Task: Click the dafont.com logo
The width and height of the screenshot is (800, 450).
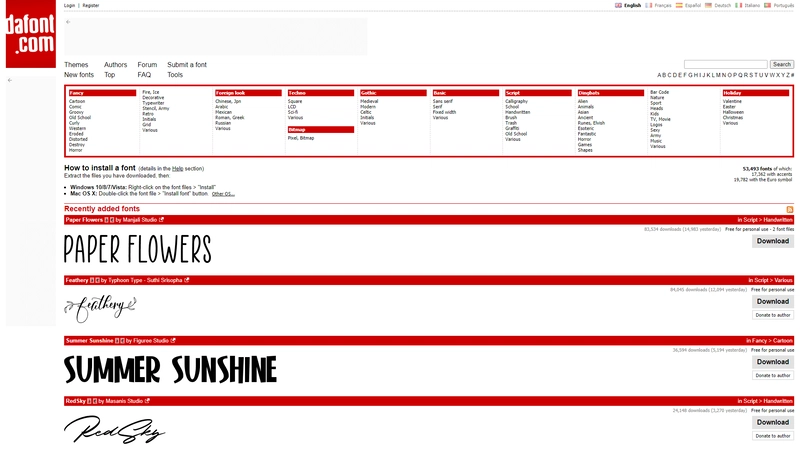Action: pyautogui.click(x=30, y=35)
